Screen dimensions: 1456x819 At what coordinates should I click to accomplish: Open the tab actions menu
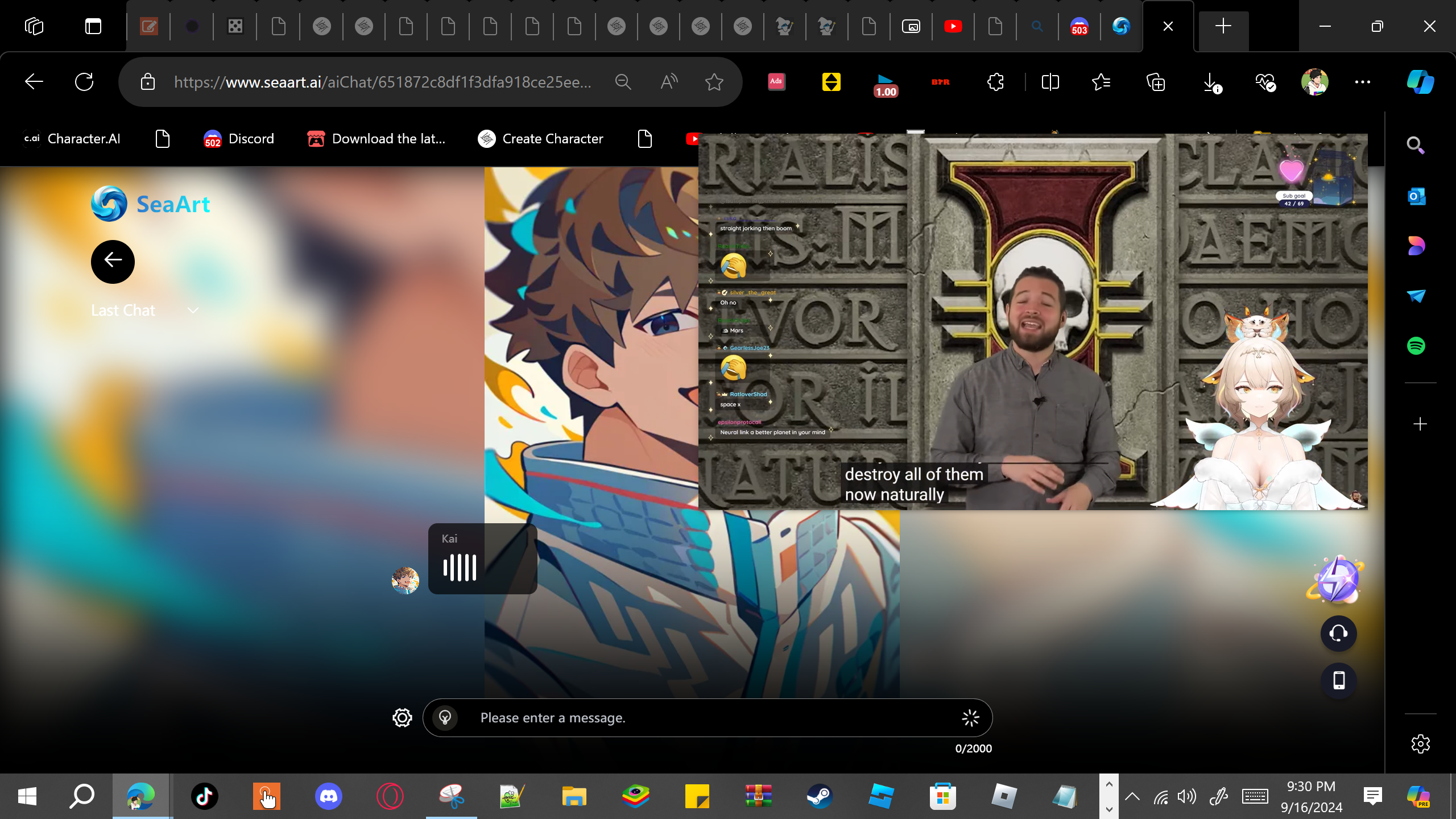[93, 26]
